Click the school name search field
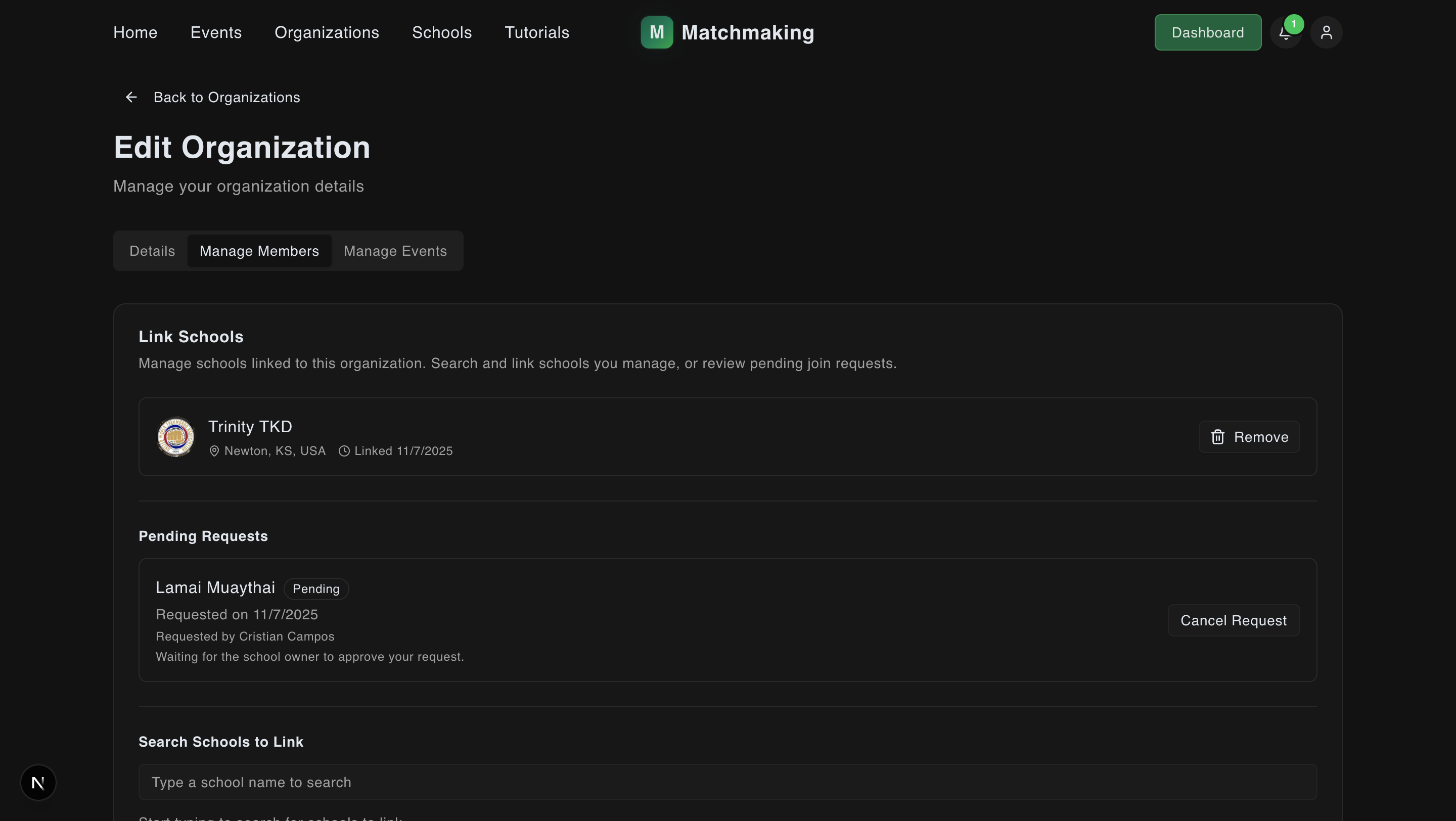The image size is (1456, 821). tap(727, 782)
